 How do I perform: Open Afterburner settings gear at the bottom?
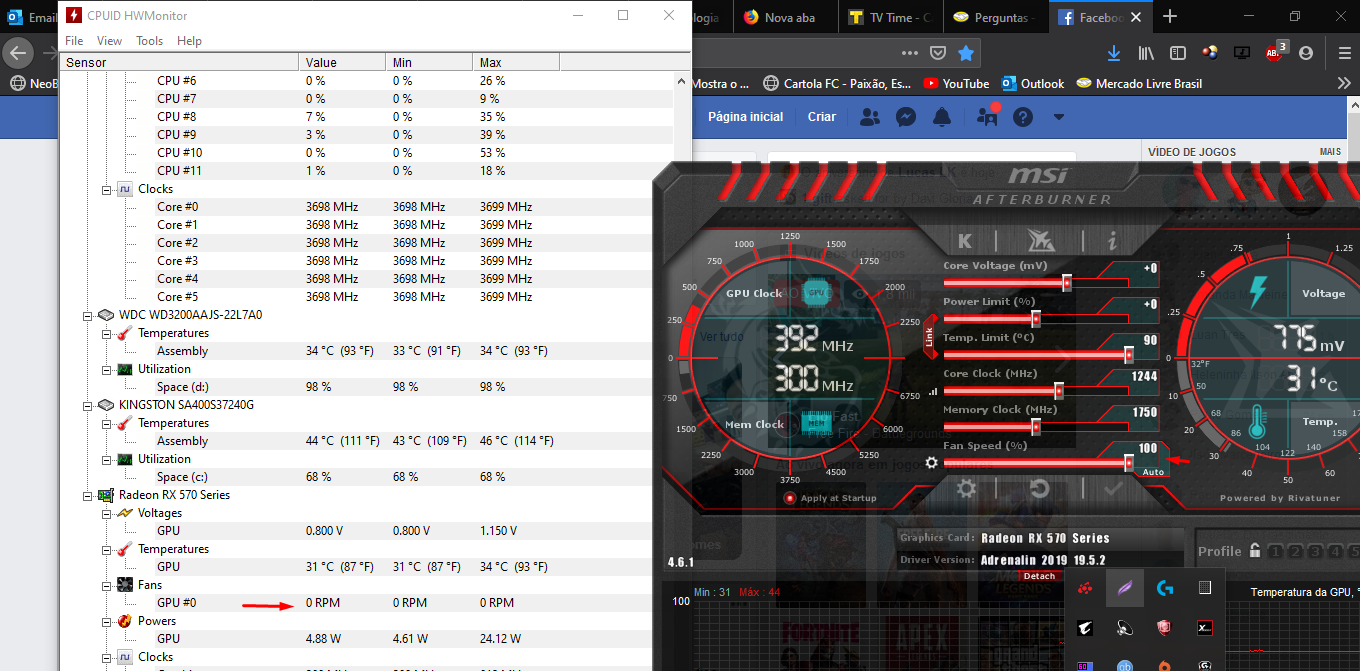tap(966, 489)
